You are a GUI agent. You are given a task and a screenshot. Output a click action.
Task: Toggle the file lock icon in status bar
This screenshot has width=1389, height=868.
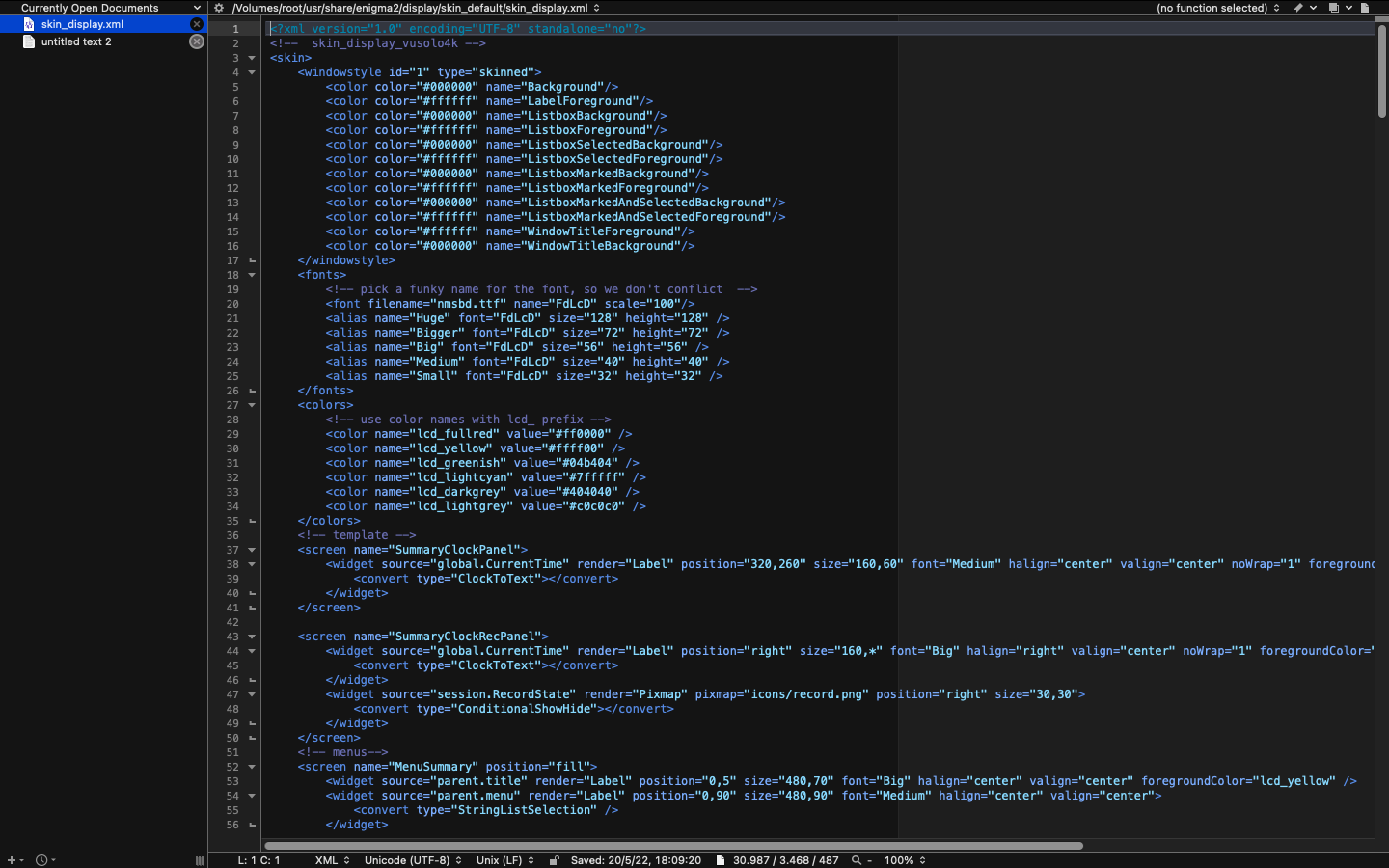(x=554, y=860)
